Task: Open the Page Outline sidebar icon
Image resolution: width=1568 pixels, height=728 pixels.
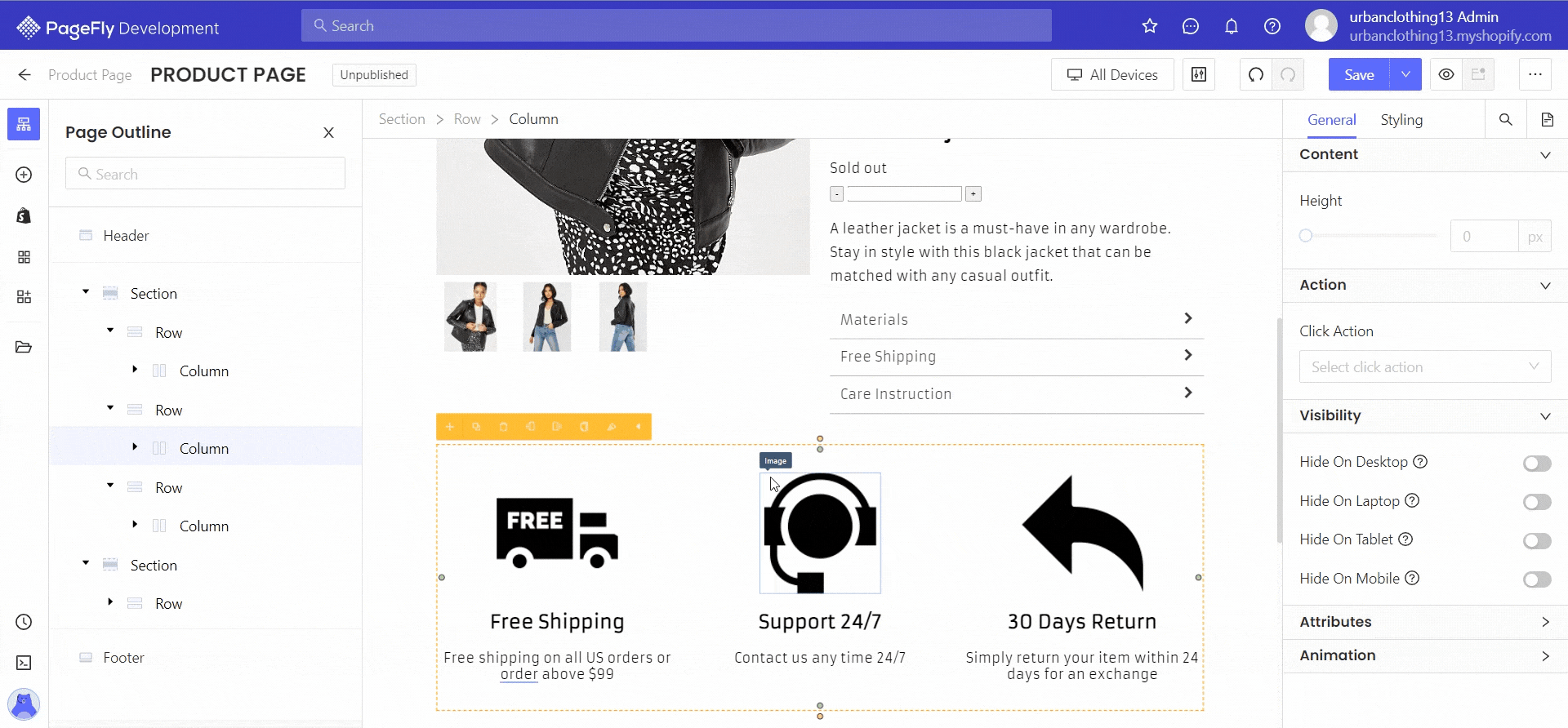Action: click(24, 124)
